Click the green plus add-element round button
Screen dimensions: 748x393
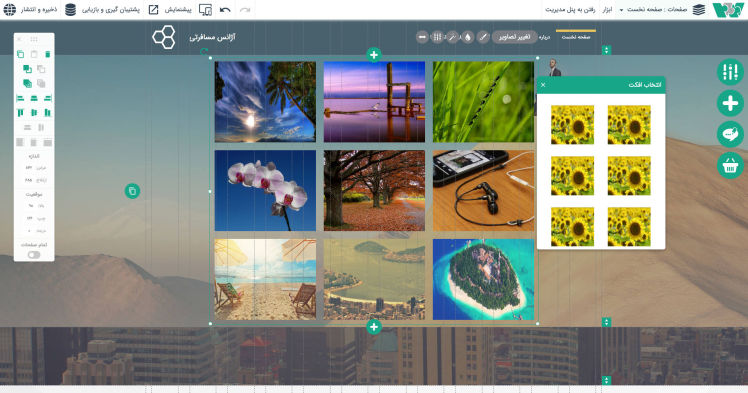click(730, 103)
